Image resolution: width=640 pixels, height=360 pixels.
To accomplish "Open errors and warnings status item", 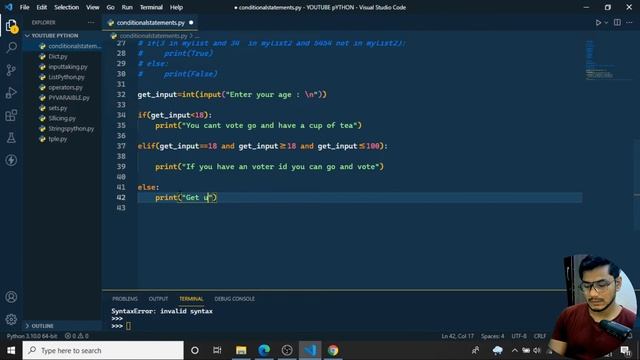I will tap(77, 336).
